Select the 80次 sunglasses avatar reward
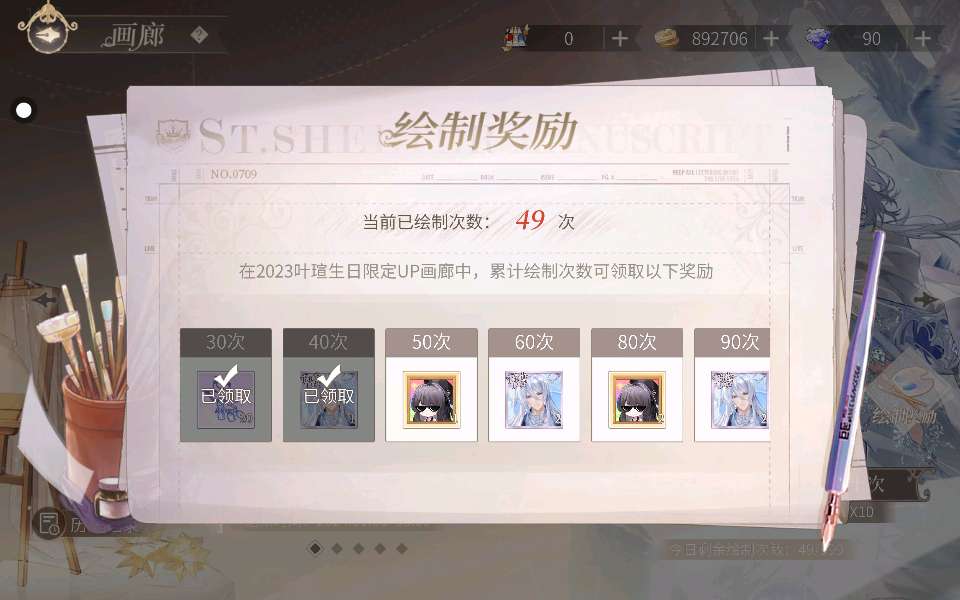 tap(637, 400)
